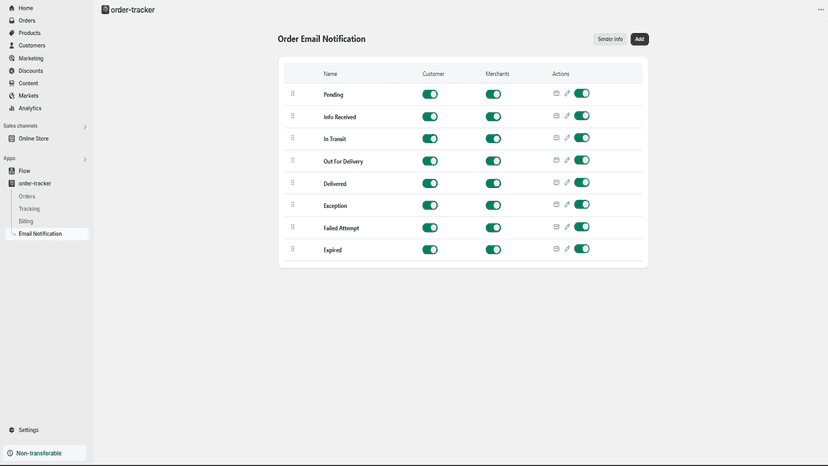Click the Sender info button

(x=610, y=39)
